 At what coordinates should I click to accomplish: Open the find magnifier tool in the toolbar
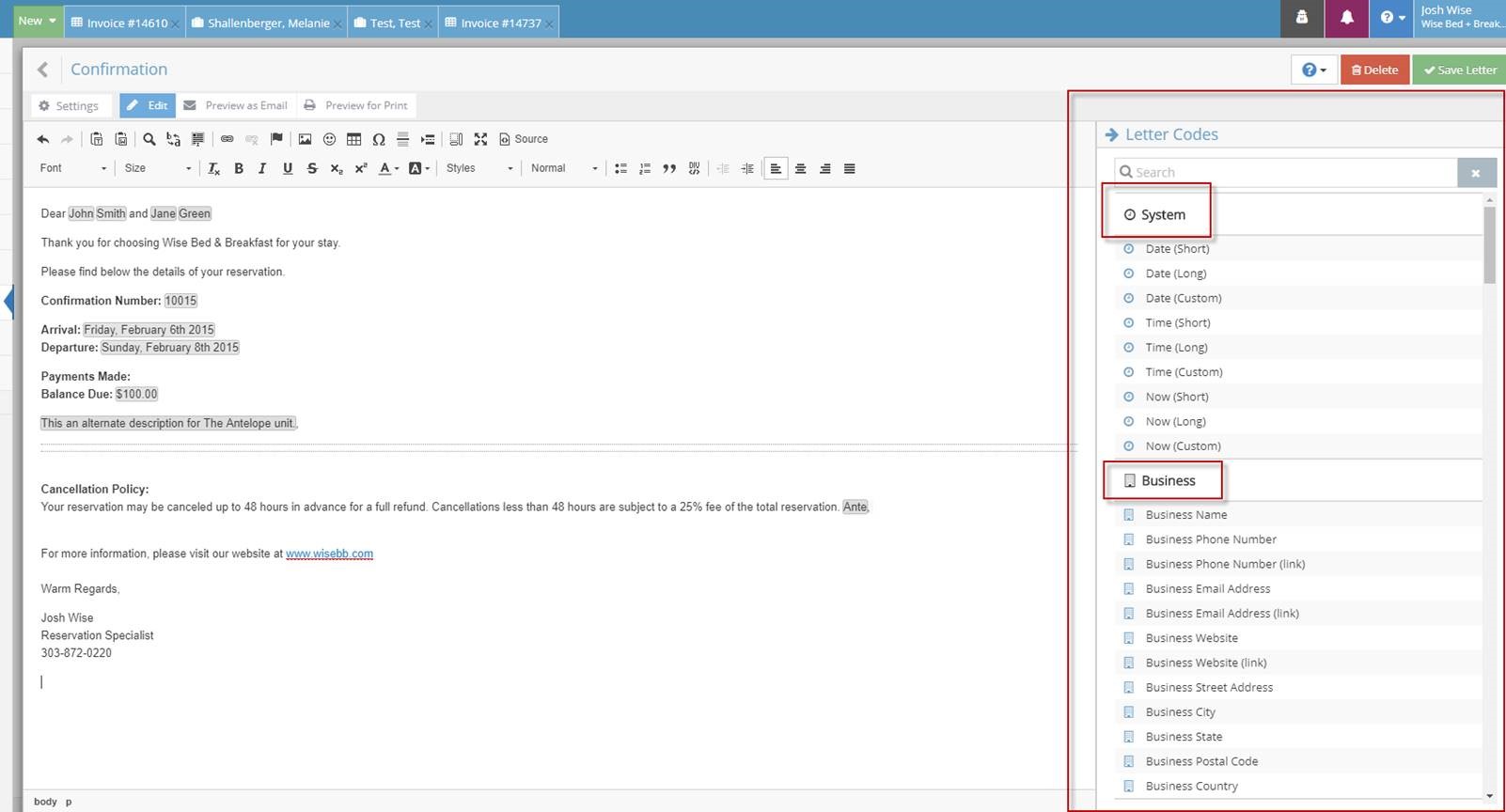coord(149,139)
